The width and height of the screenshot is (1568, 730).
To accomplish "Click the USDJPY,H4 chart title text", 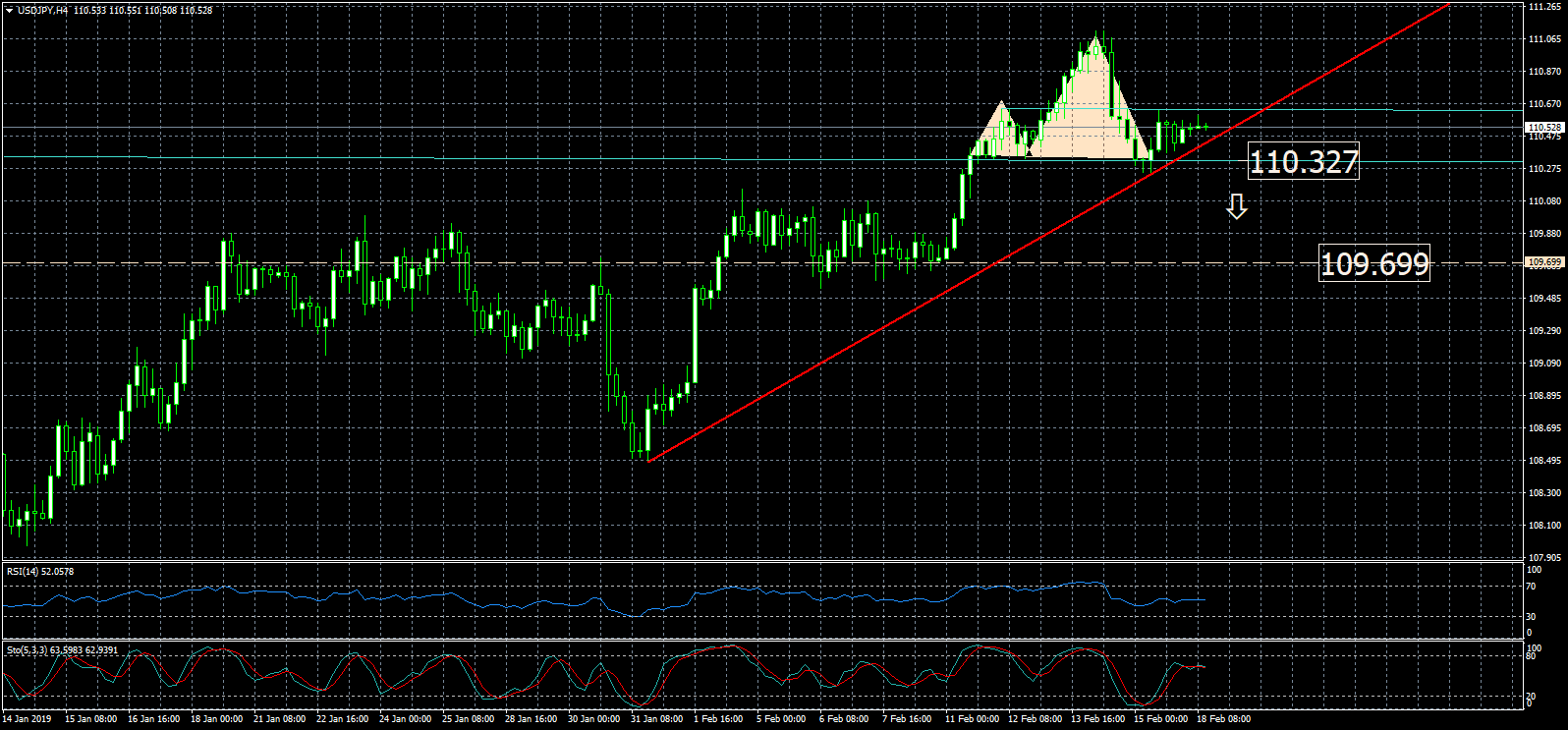I will point(43,10).
